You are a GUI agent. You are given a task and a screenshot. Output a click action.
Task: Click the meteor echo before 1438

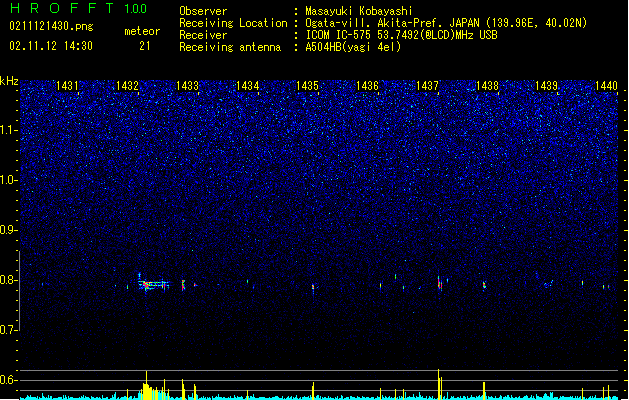tap(484, 286)
